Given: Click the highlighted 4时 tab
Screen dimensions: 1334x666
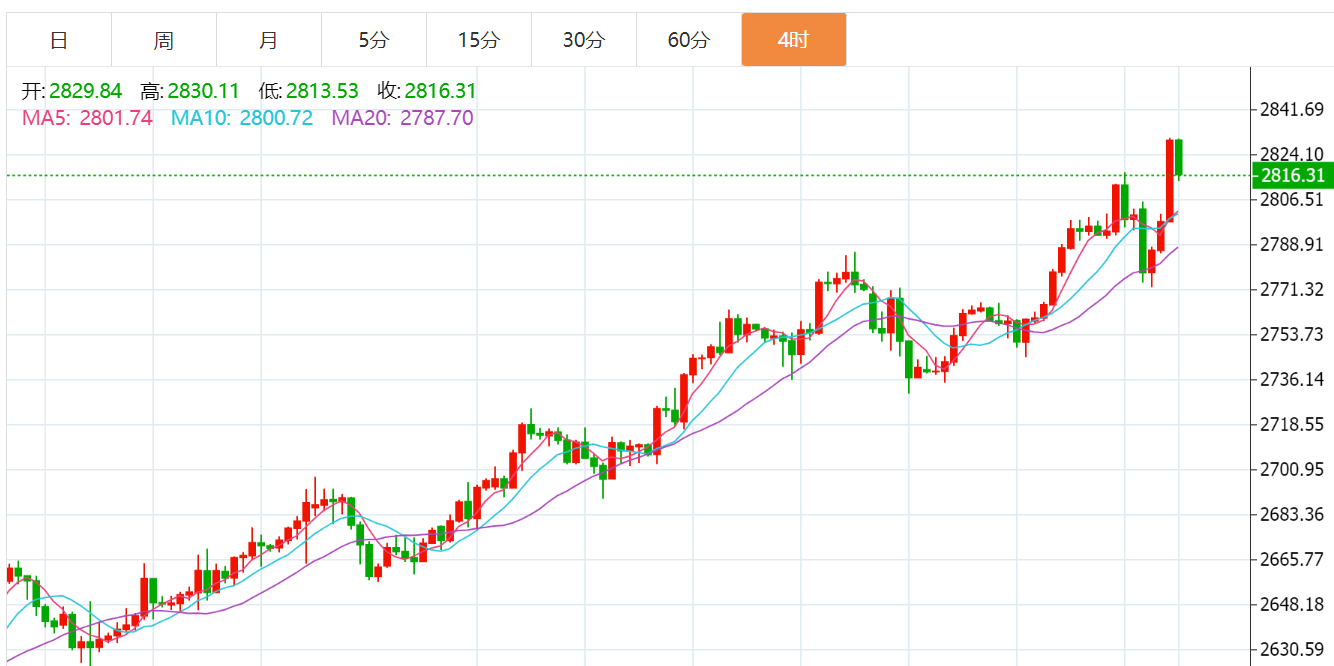Looking at the screenshot, I should pos(794,40).
